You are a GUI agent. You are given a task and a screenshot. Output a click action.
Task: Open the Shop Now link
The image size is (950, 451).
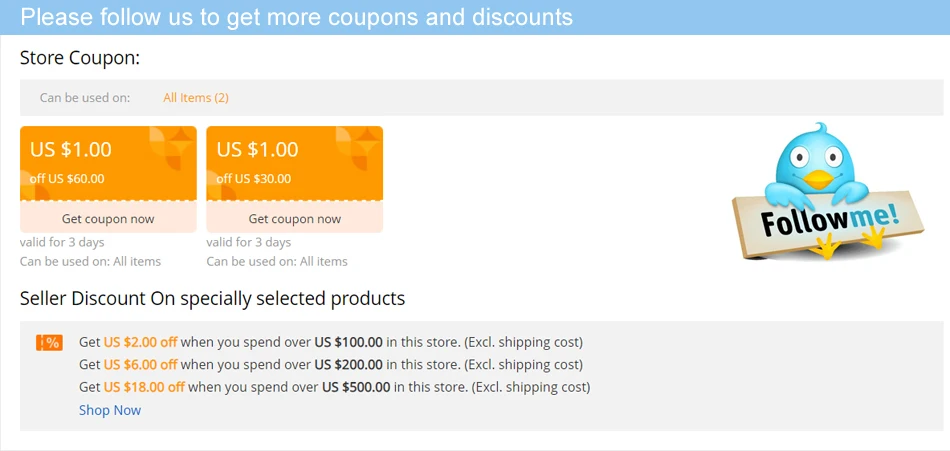tap(110, 410)
